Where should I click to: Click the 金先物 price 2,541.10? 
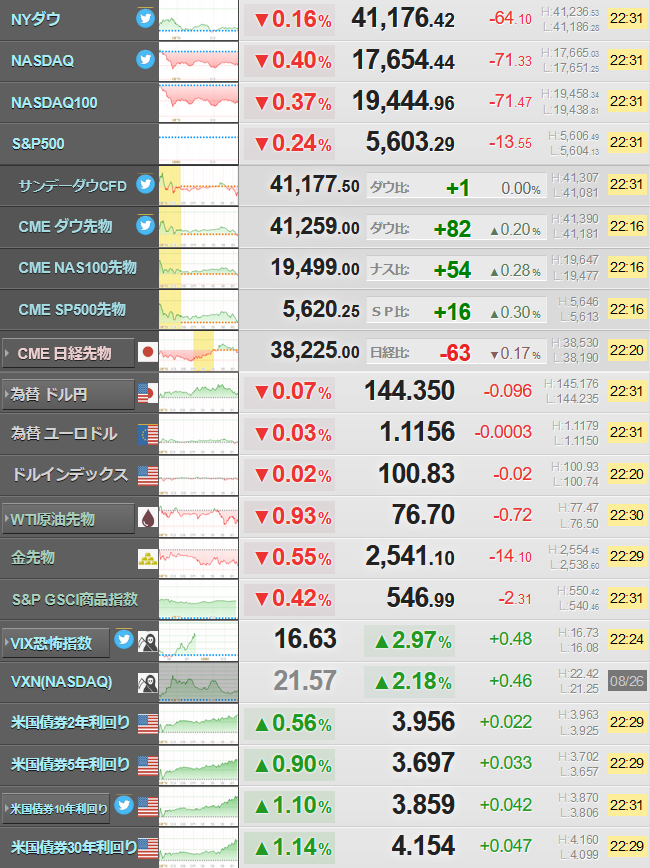[410, 556]
